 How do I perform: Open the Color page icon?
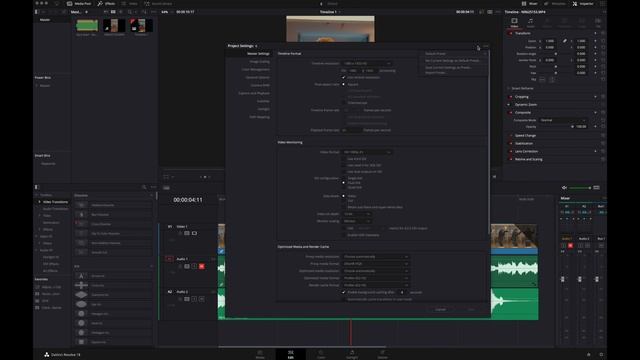321,354
